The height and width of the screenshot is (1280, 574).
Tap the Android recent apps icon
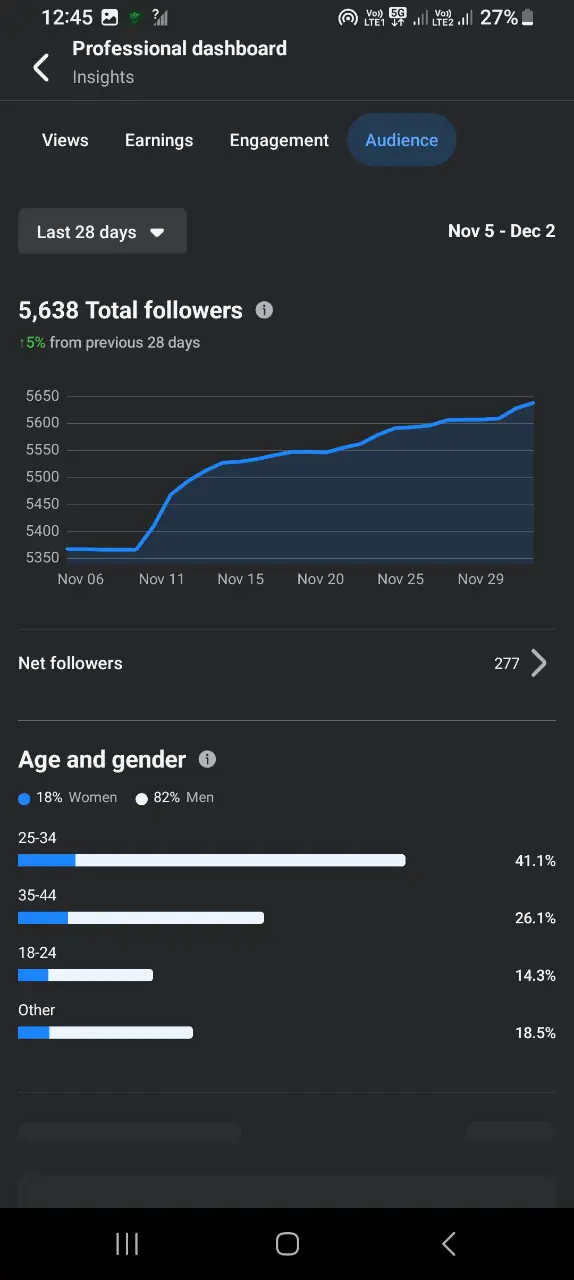click(127, 1243)
